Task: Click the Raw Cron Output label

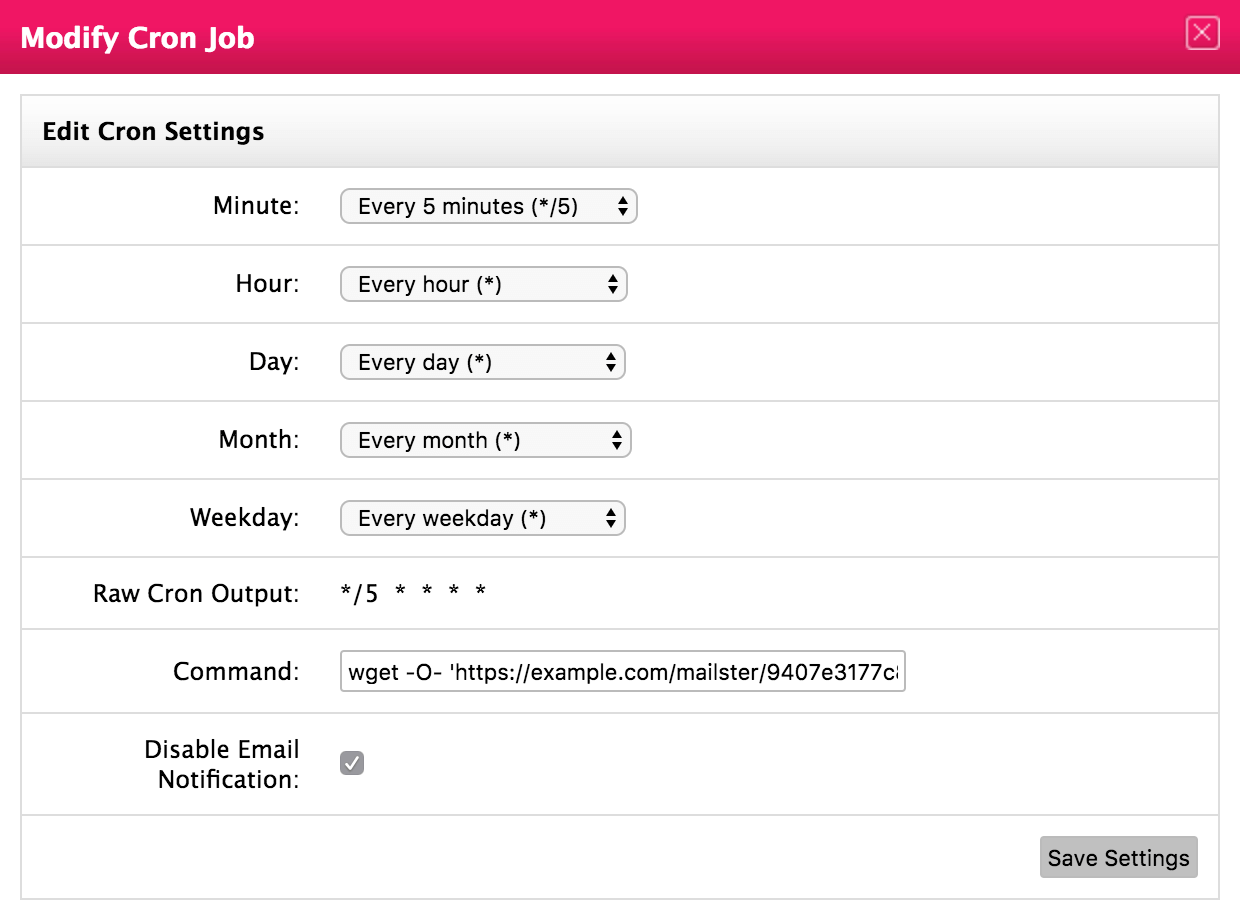Action: [196, 594]
